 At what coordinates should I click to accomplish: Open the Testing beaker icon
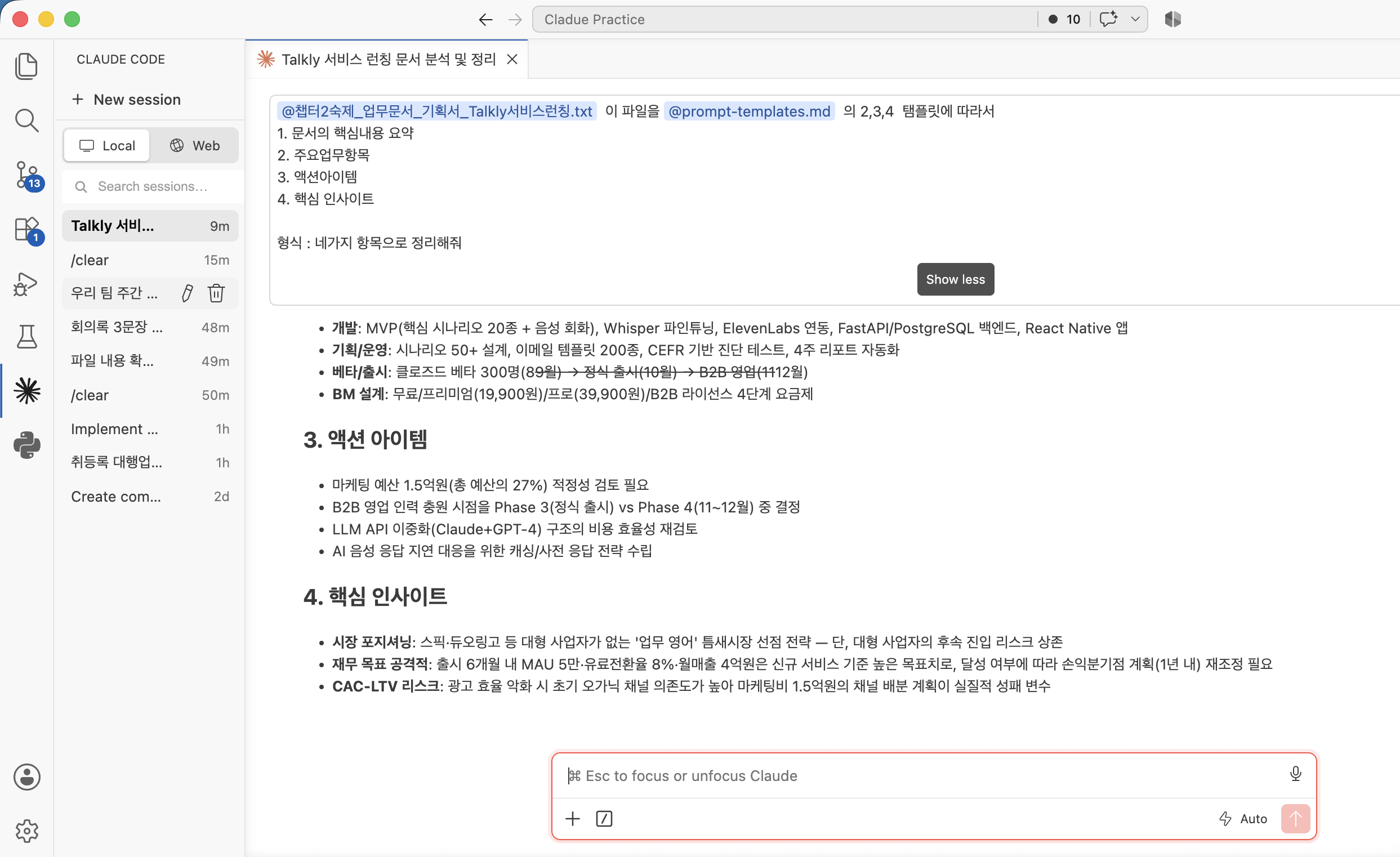click(26, 337)
